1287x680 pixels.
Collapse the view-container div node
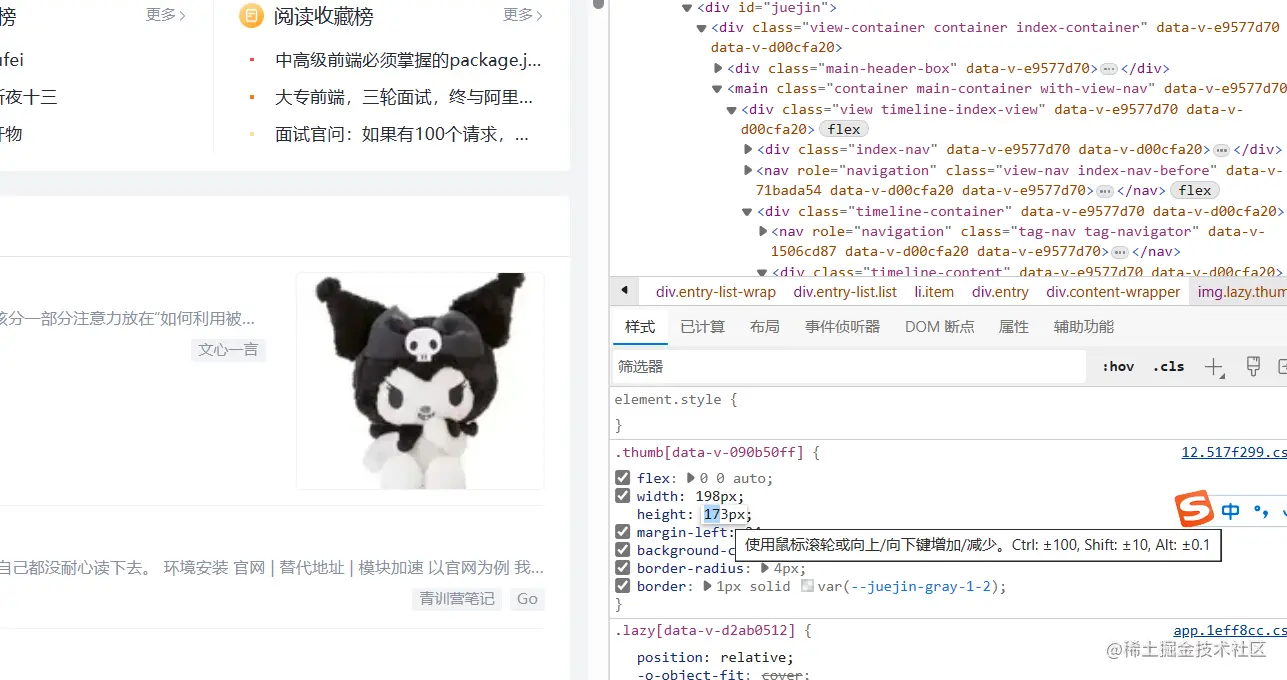(702, 28)
